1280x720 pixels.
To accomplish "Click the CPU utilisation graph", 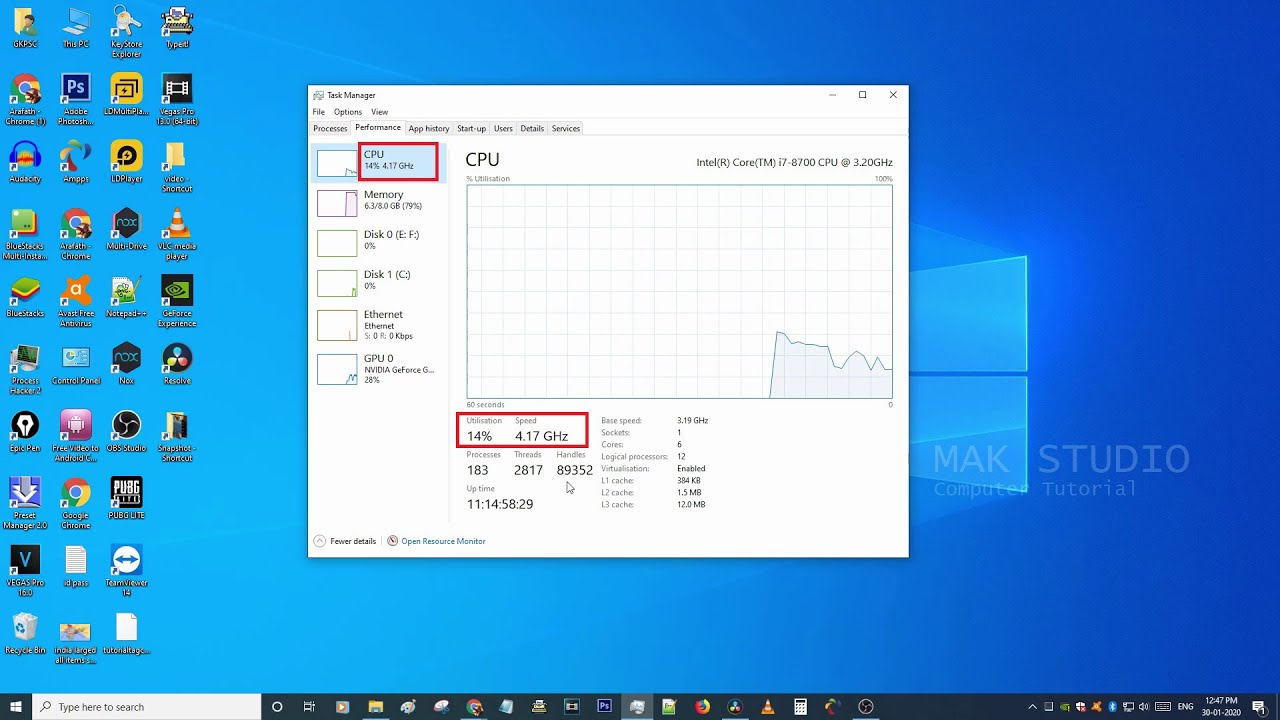I will (679, 291).
